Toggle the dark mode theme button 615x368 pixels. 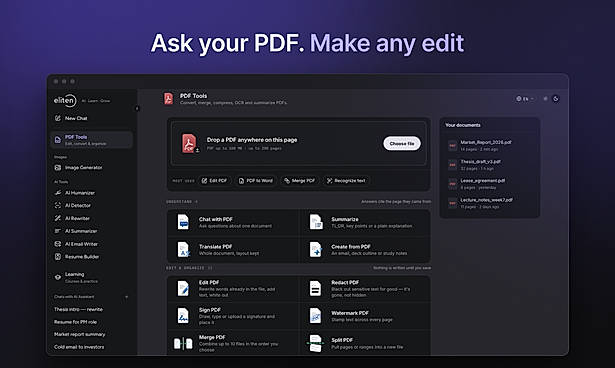tap(556, 99)
